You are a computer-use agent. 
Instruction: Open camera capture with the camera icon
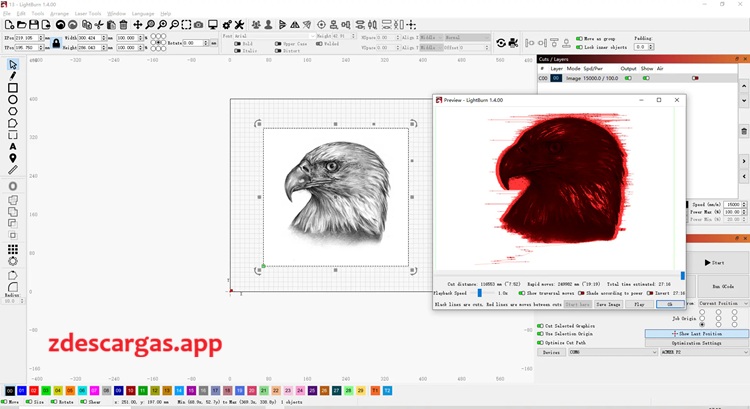click(199, 25)
